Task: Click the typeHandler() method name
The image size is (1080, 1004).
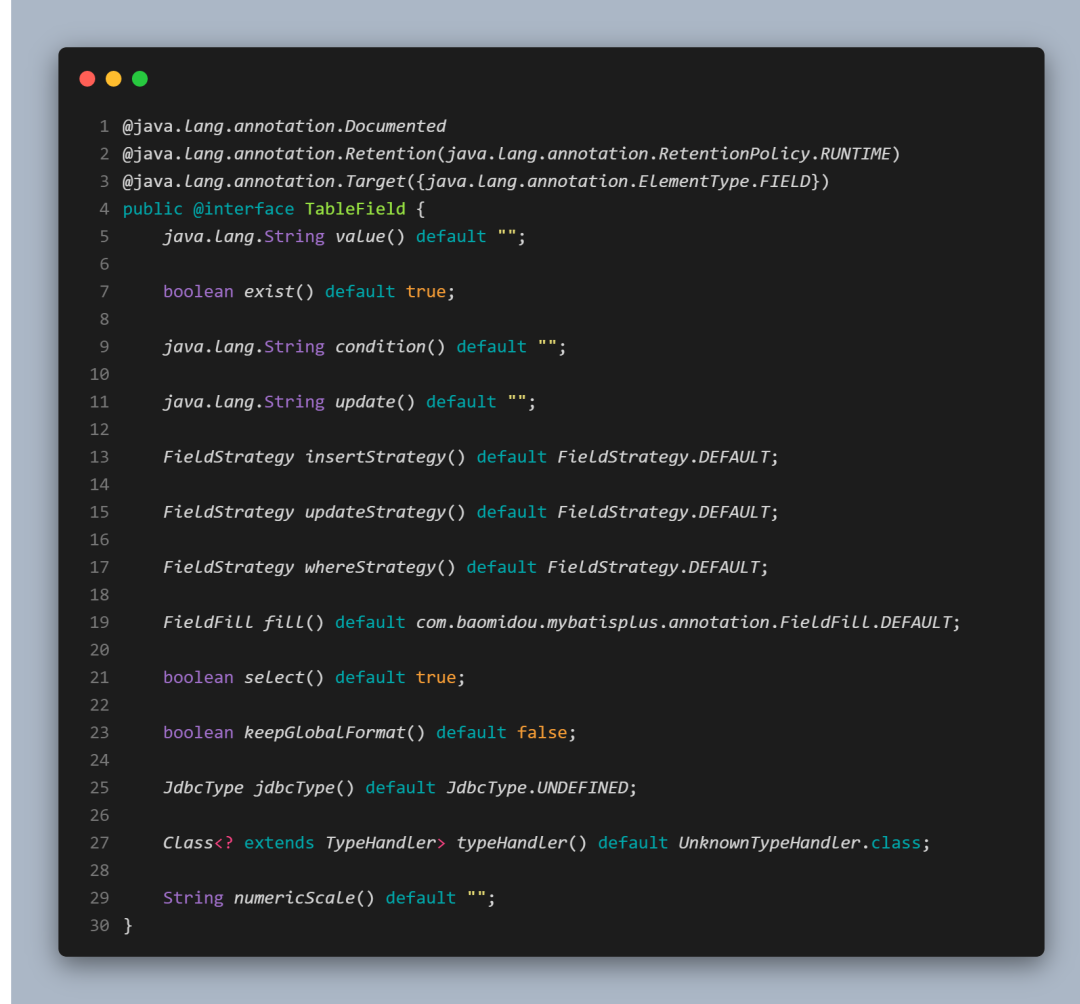Action: tap(522, 843)
